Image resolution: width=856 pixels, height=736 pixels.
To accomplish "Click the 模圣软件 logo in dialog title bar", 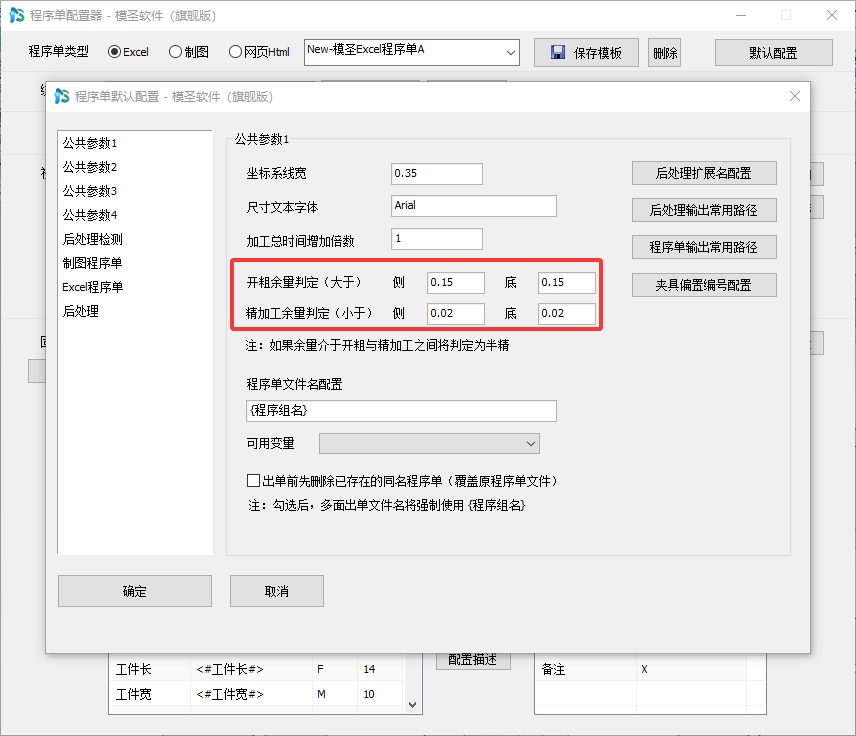I will (x=62, y=97).
